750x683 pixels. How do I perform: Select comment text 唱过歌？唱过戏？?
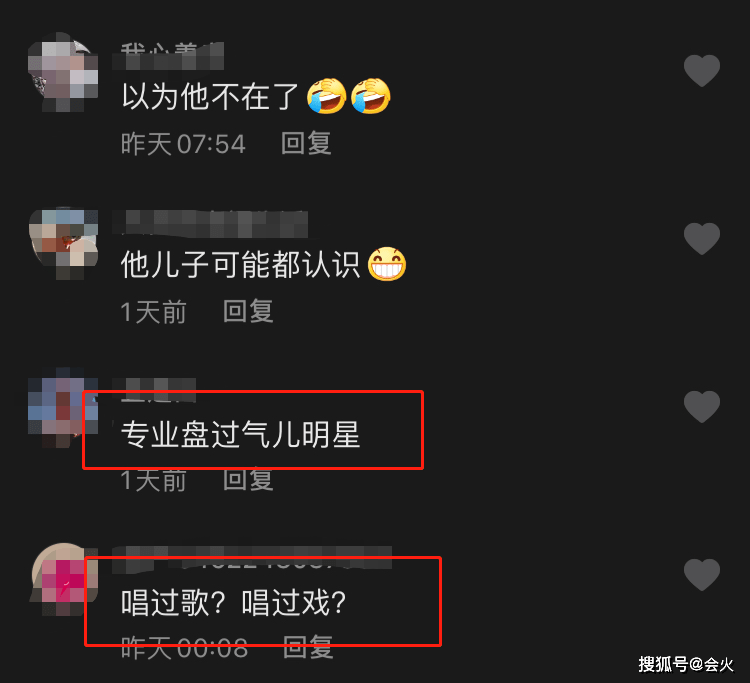(233, 602)
